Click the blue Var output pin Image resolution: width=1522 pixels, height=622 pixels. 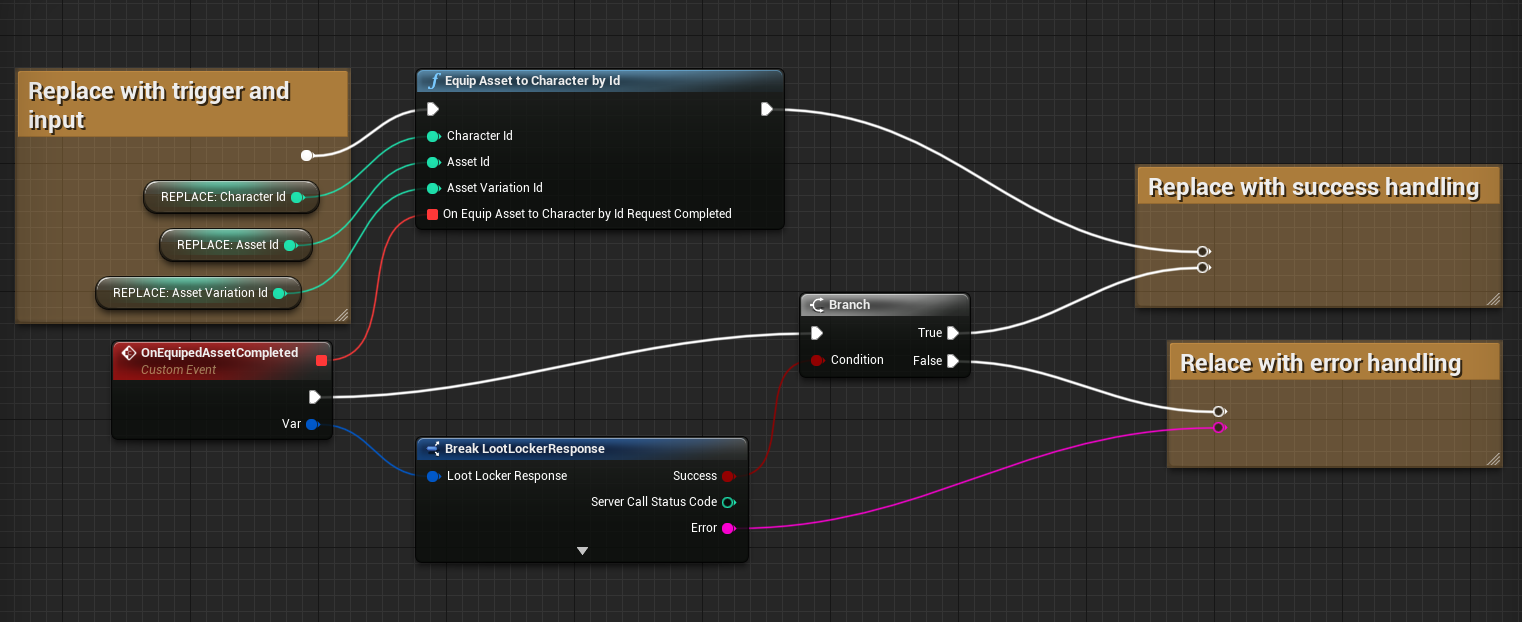pos(312,424)
